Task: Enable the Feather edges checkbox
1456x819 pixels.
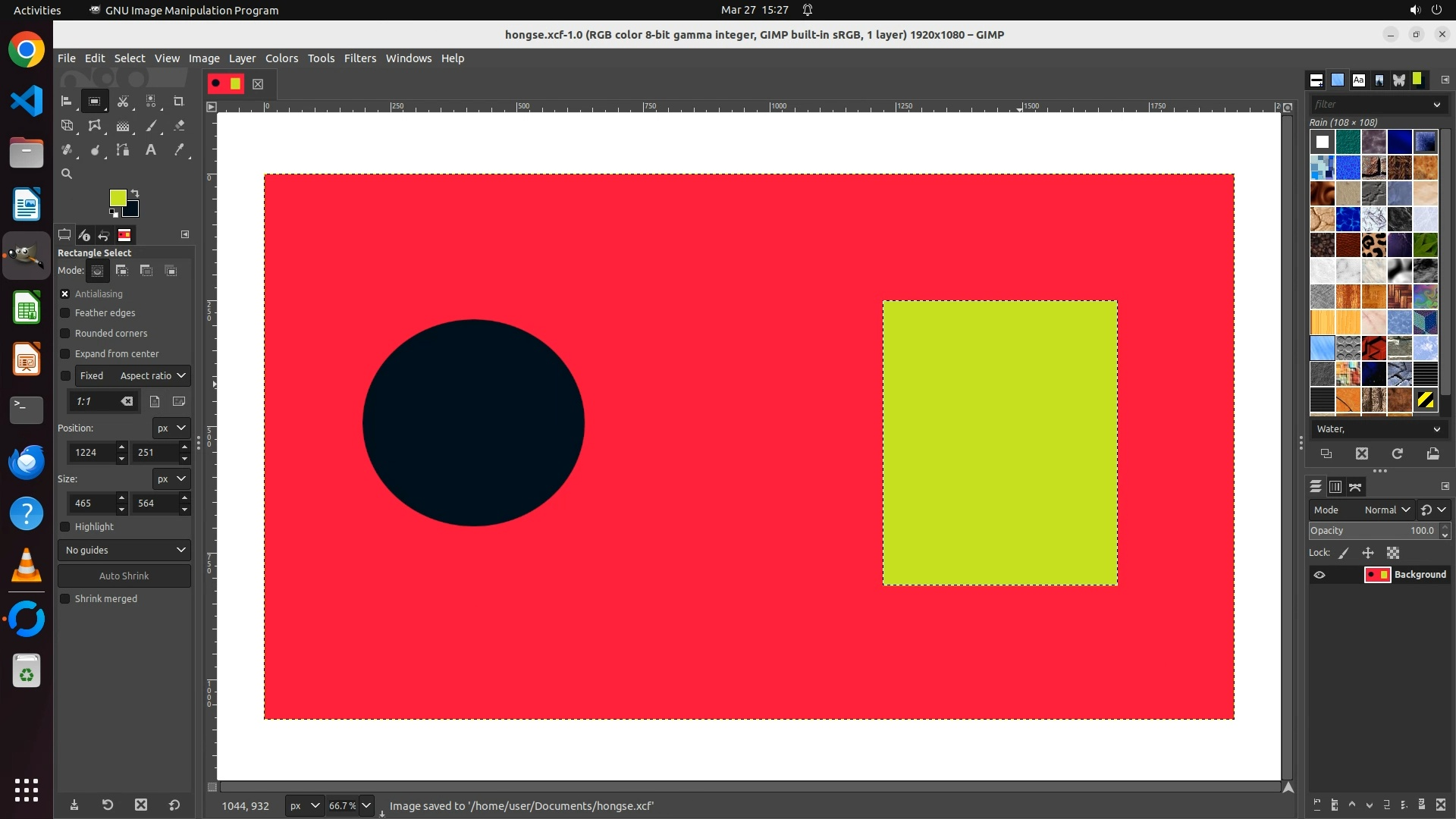Action: point(65,313)
